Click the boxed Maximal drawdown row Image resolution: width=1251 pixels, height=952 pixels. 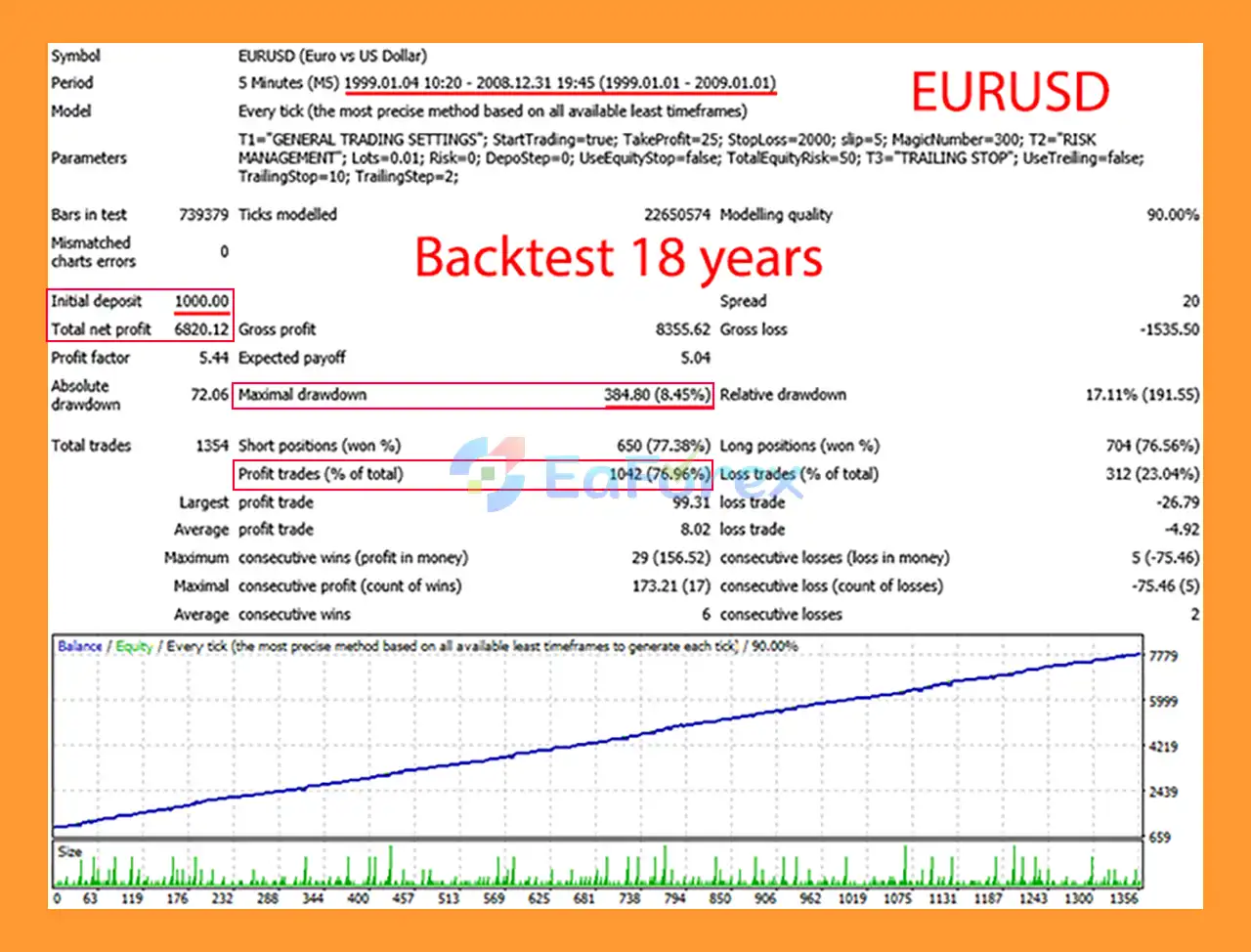(x=473, y=395)
